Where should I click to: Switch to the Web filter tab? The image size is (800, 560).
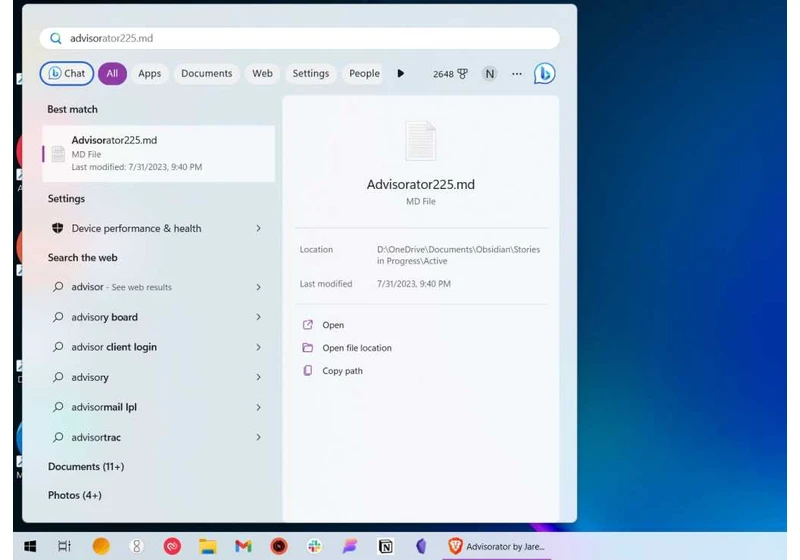tap(262, 73)
